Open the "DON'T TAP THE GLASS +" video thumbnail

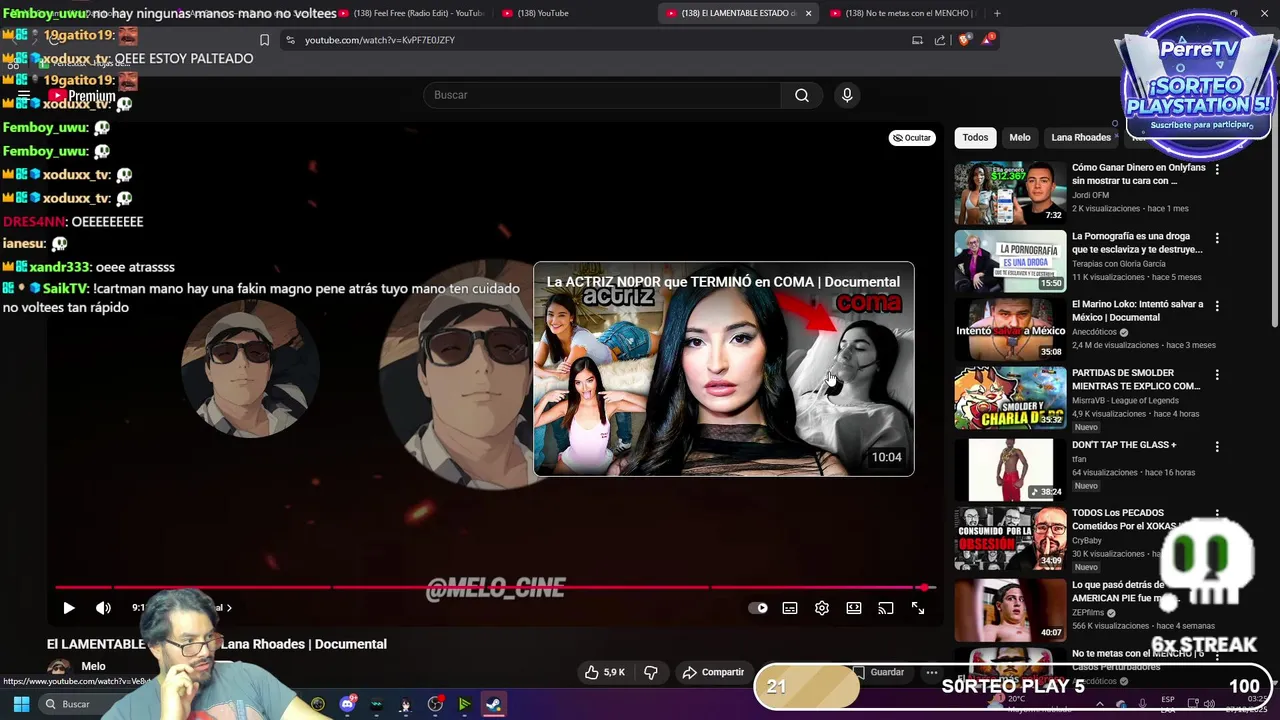pyautogui.click(x=1010, y=469)
